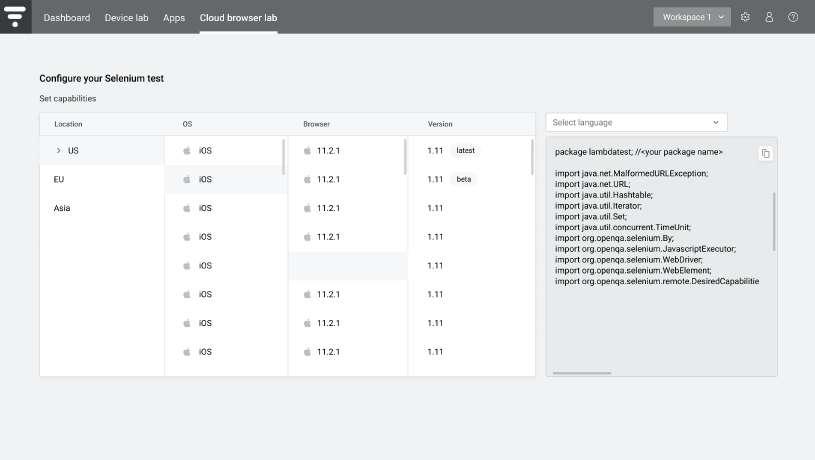The image size is (815, 460).
Task: Click the OS column header
Action: click(x=187, y=124)
